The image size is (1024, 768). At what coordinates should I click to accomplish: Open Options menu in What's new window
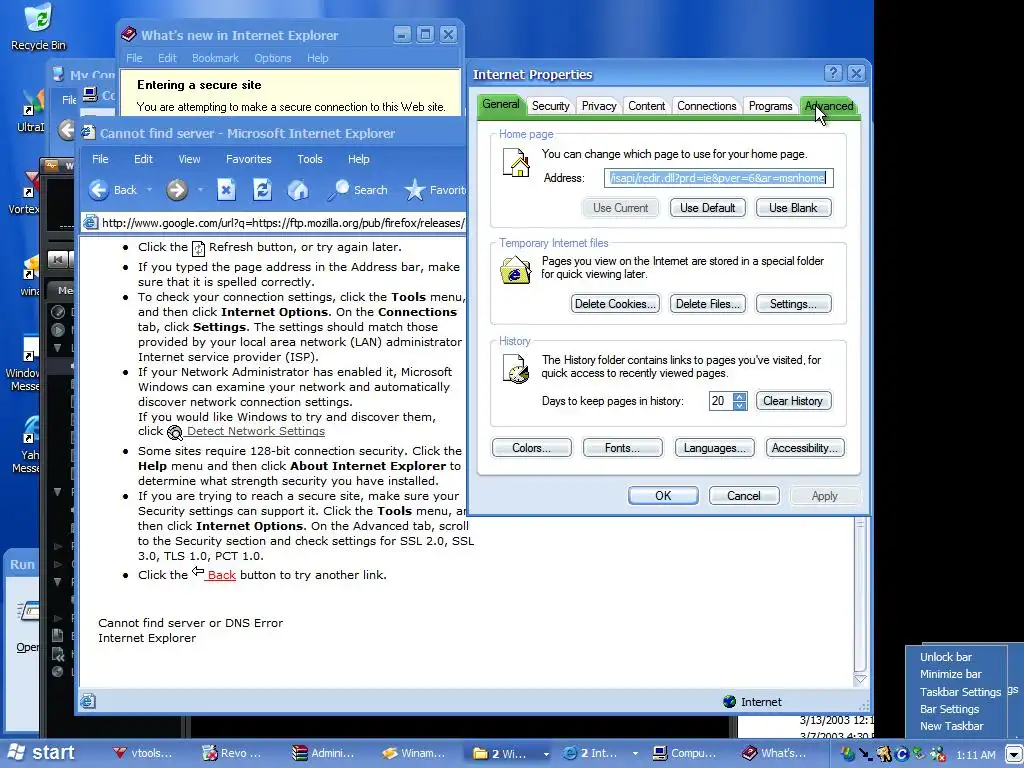tap(273, 58)
